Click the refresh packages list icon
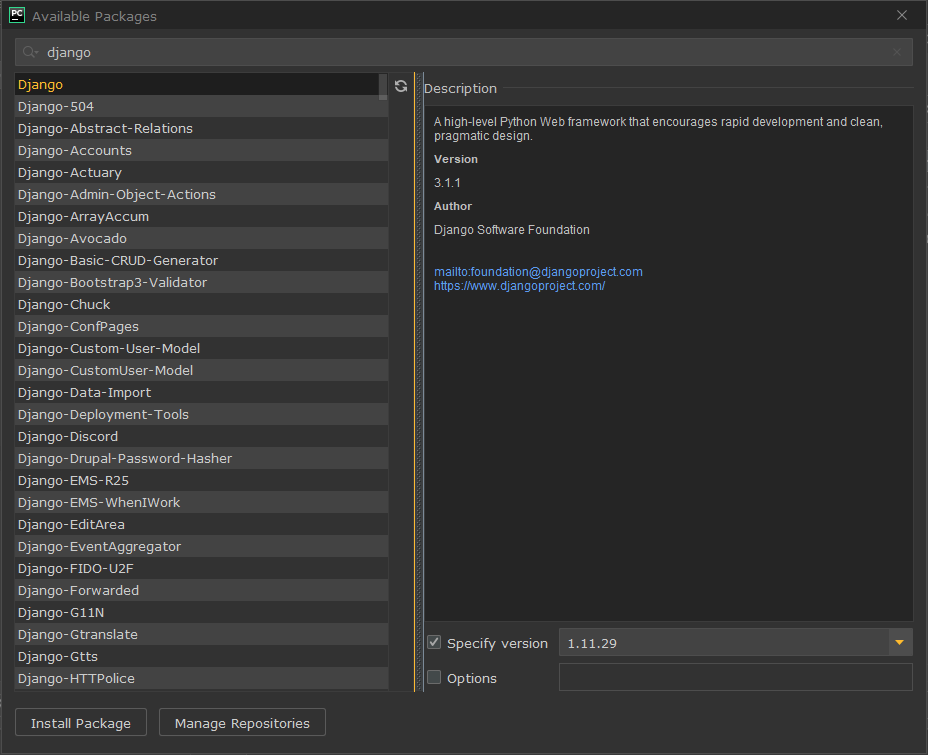This screenshot has height=755, width=928. (401, 86)
